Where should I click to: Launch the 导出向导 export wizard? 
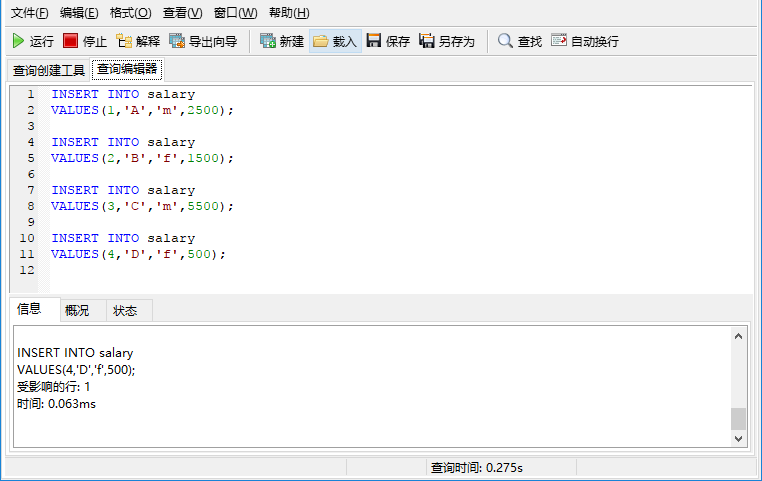click(203, 41)
